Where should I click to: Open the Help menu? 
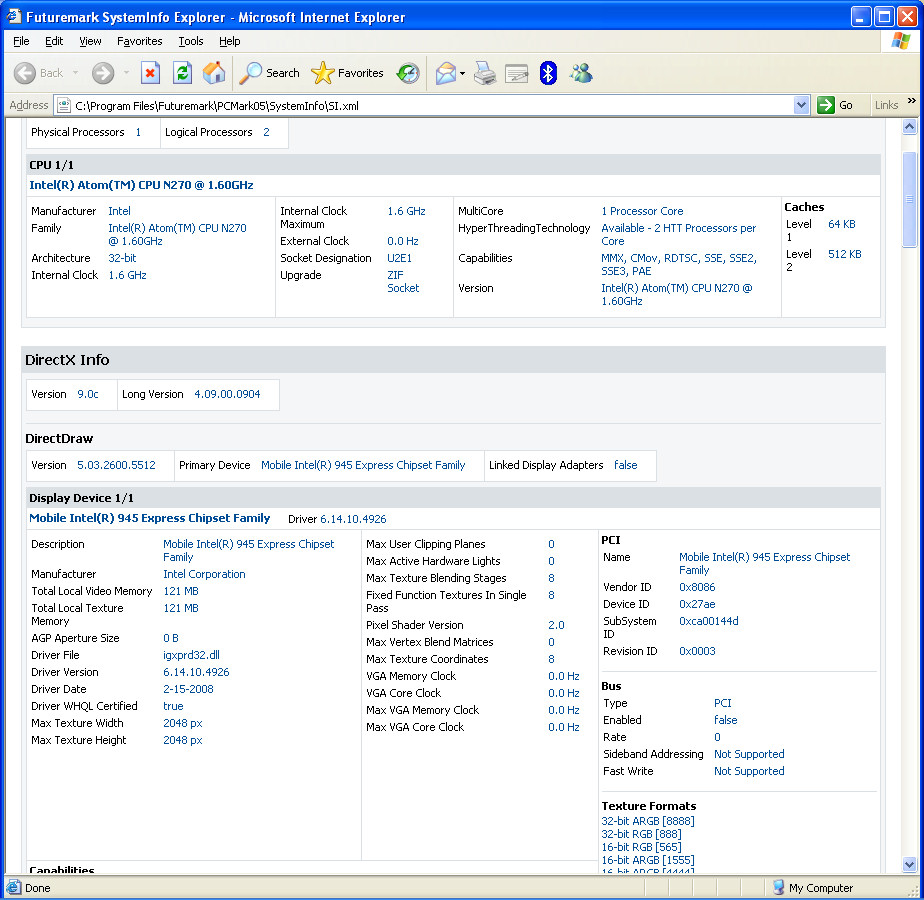click(230, 41)
